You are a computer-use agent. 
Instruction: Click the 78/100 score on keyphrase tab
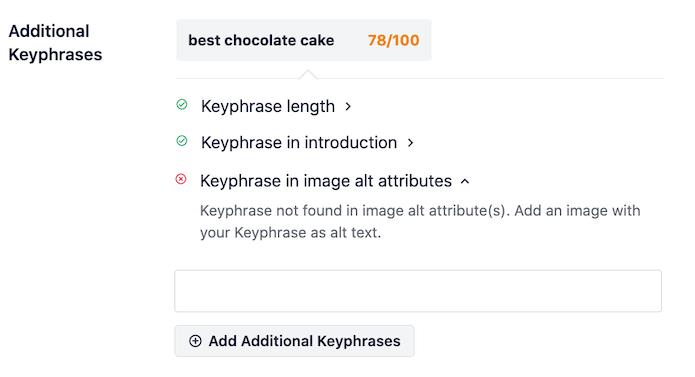[394, 40]
